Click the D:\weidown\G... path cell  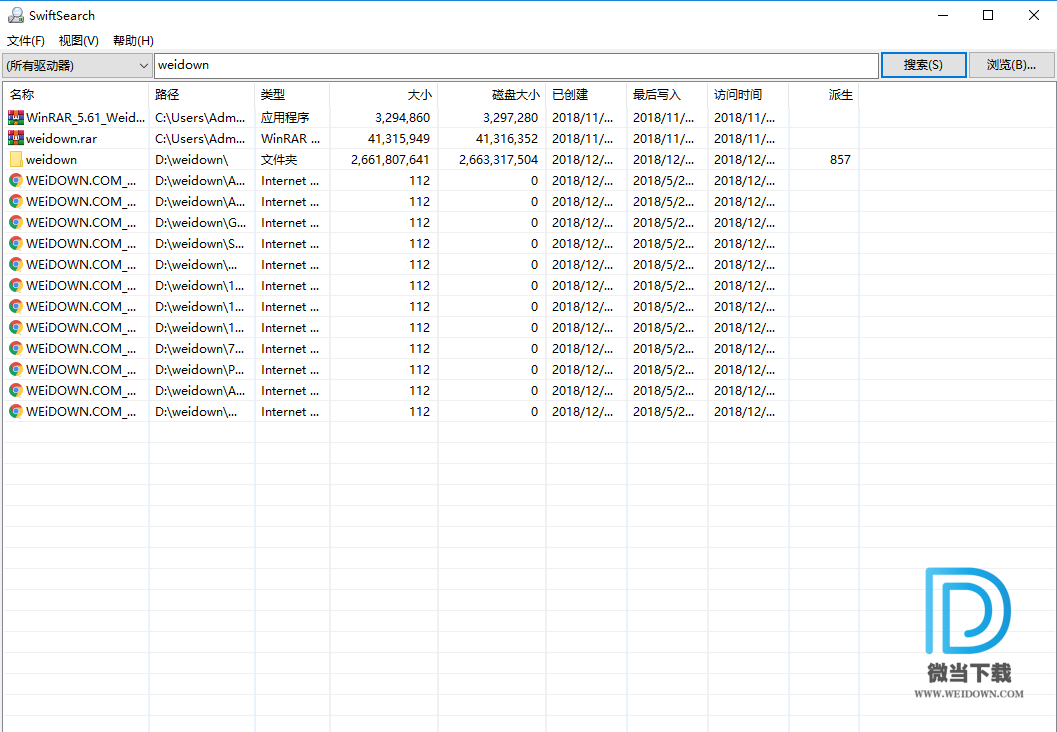(200, 222)
